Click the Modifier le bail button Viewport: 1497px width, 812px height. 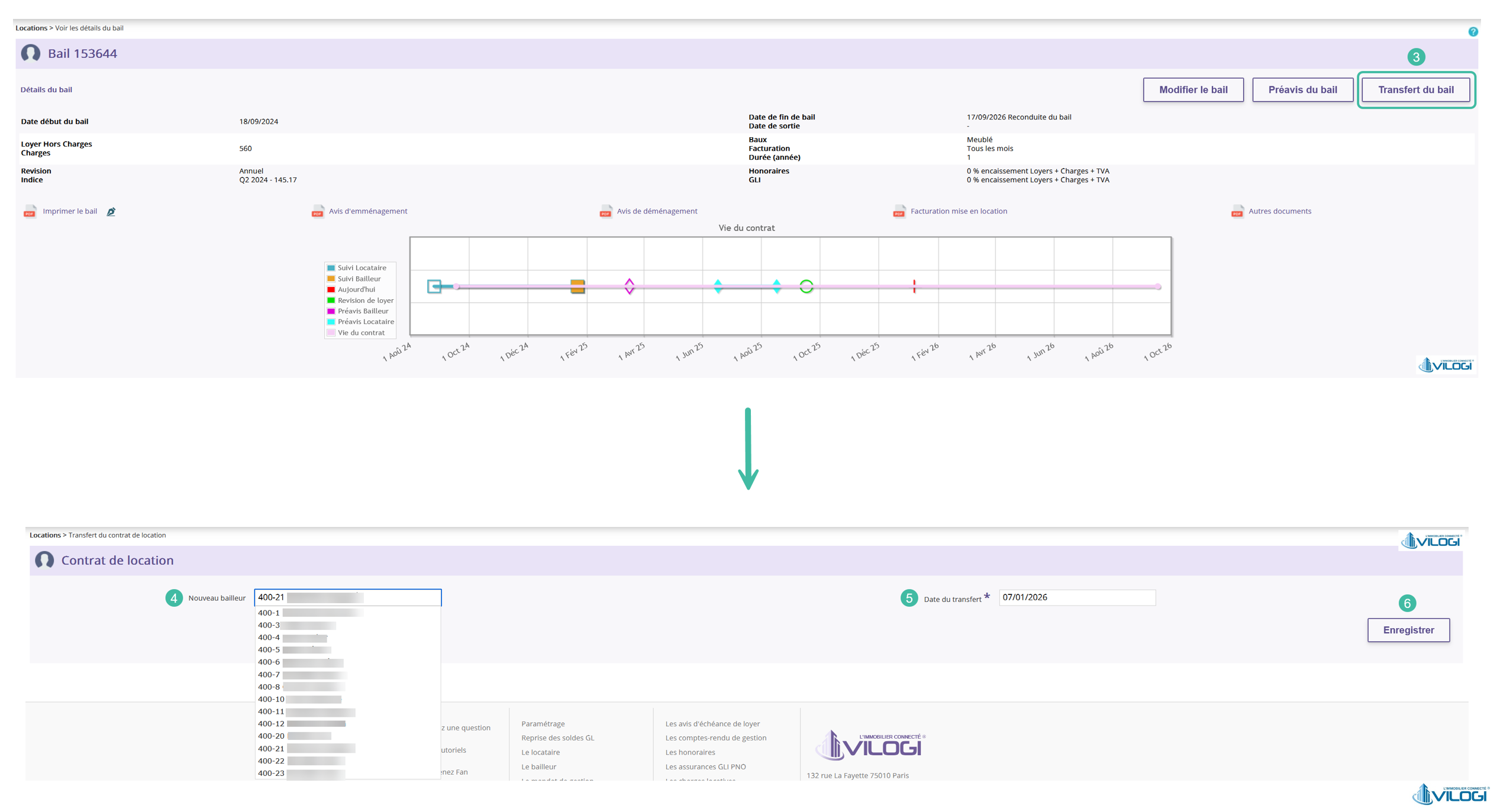(1193, 90)
